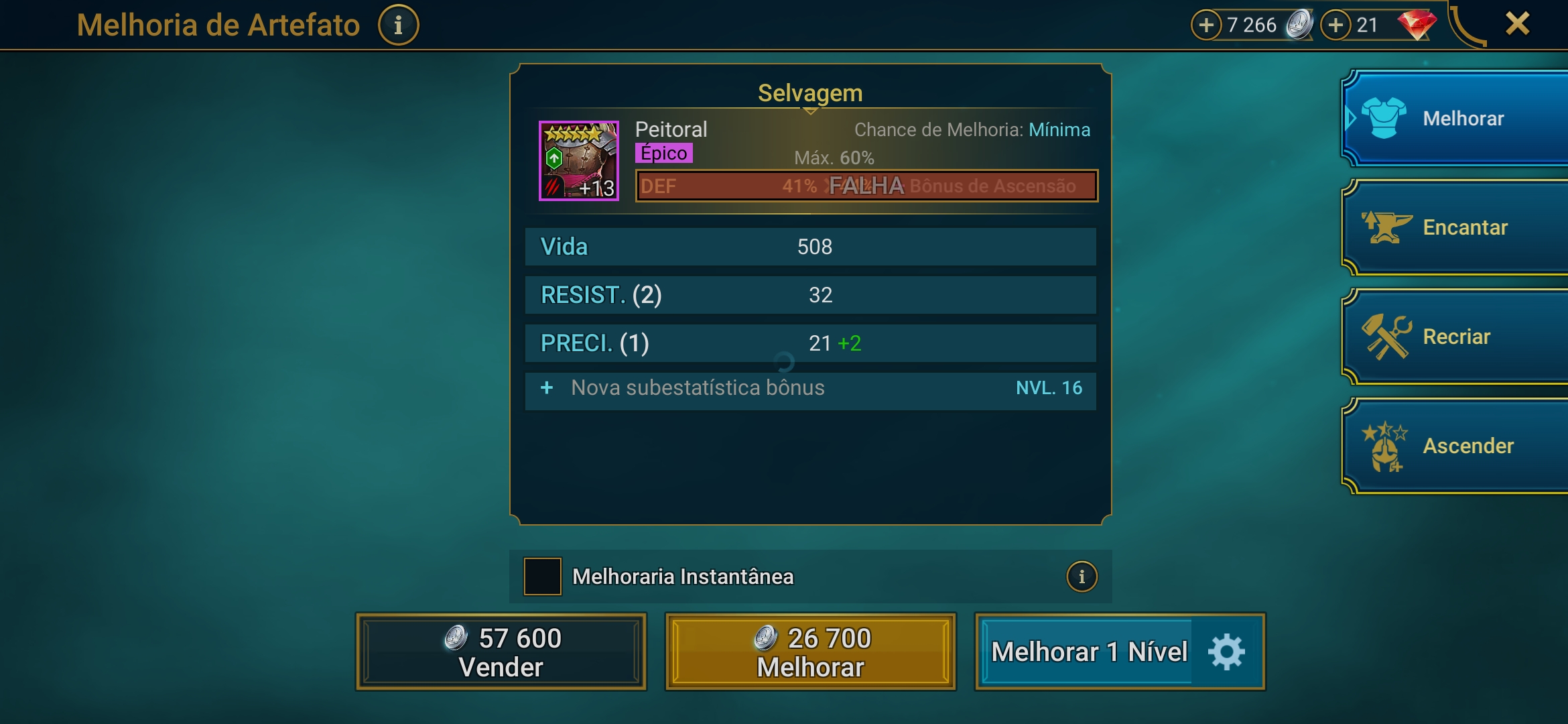Select the Peitoral artifact thumbnail
Image resolution: width=1568 pixels, height=724 pixels.
point(579,161)
